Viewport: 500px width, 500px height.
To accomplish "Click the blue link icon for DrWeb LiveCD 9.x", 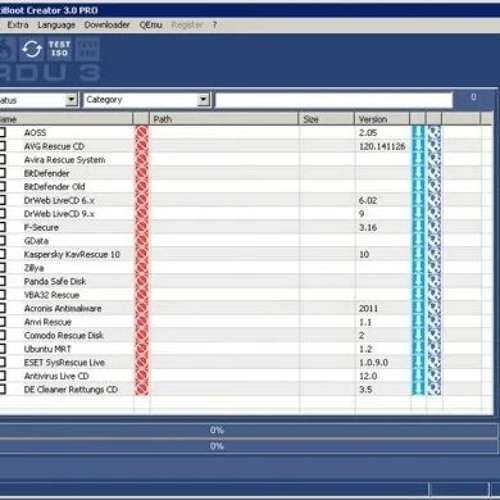I will 434,214.
